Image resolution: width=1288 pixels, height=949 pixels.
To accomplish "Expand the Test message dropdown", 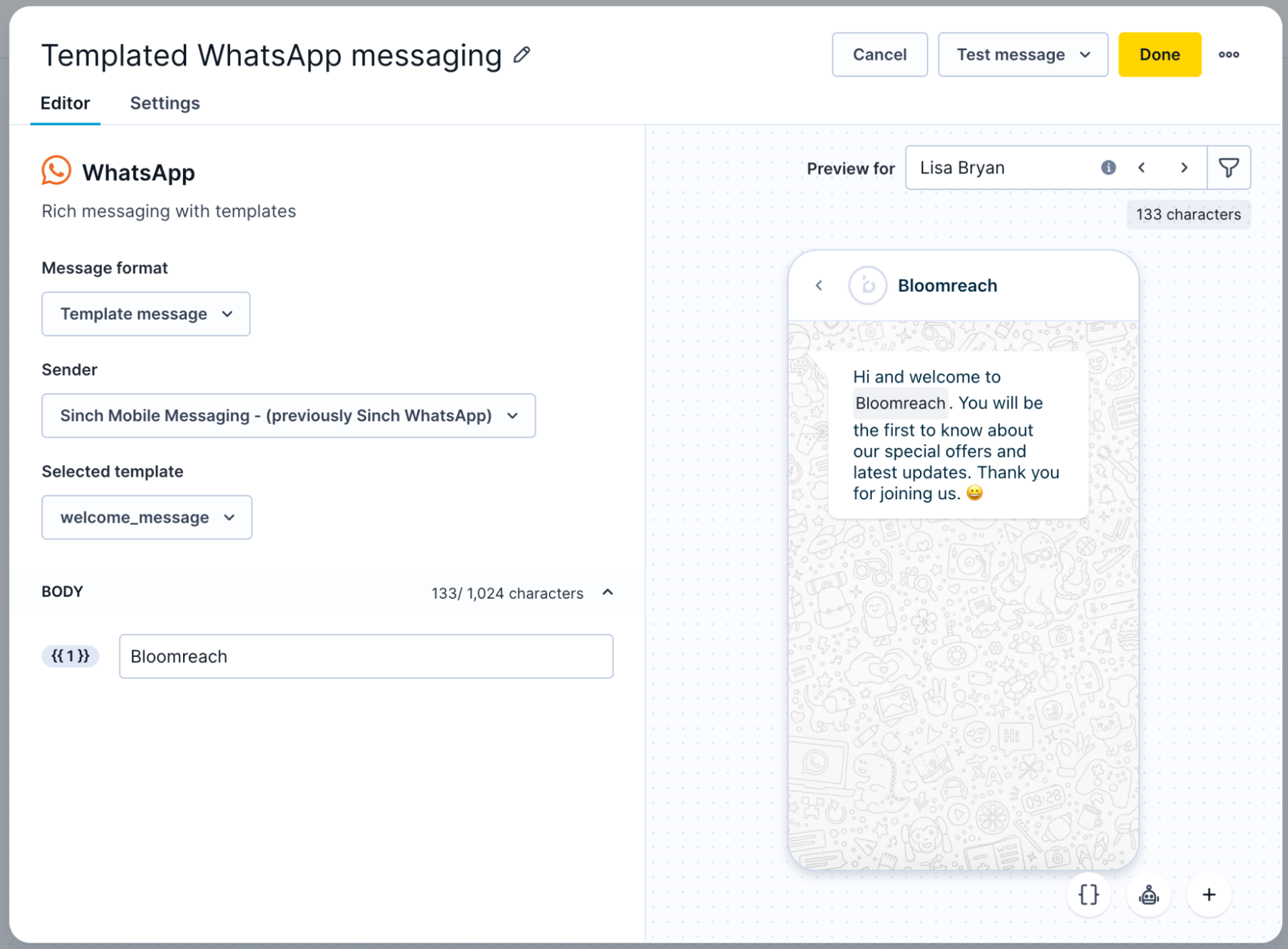I will 1023,55.
